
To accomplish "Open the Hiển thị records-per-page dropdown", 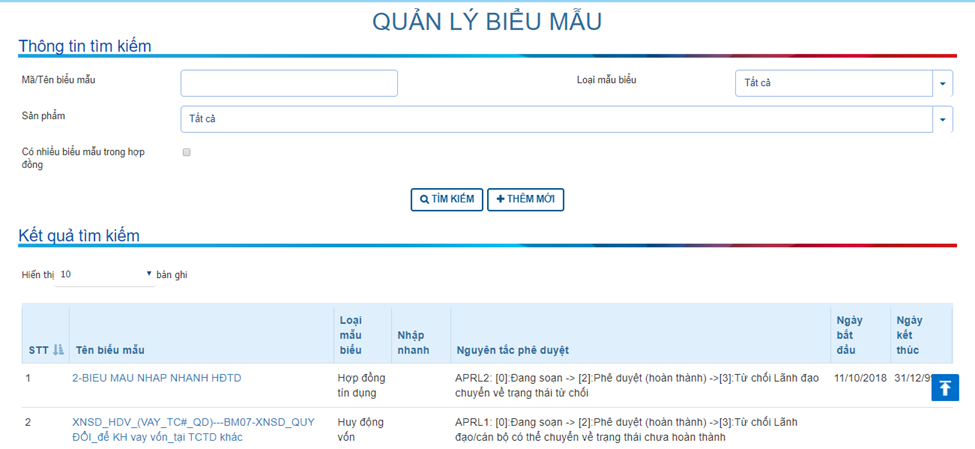I will [x=105, y=274].
